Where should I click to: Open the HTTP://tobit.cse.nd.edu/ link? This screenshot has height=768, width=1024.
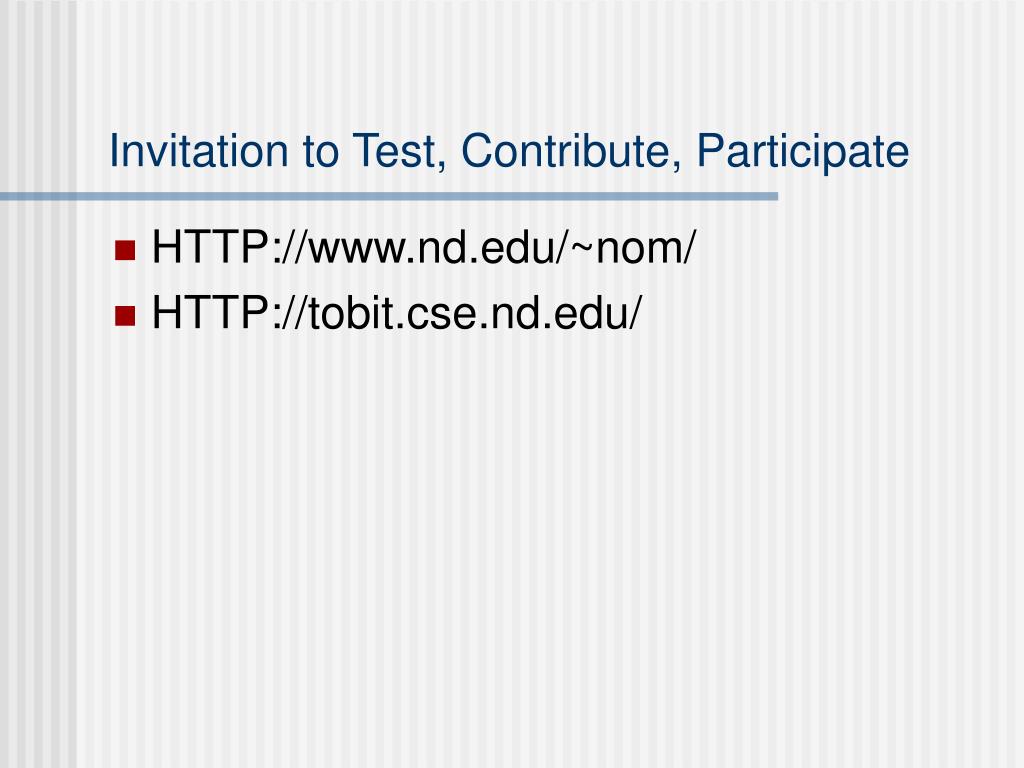[x=397, y=313]
